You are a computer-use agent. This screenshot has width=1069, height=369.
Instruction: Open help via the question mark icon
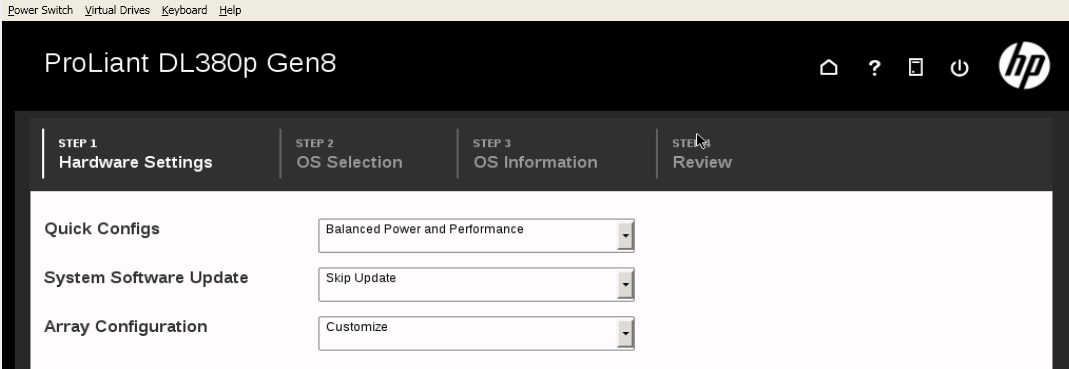coord(874,68)
